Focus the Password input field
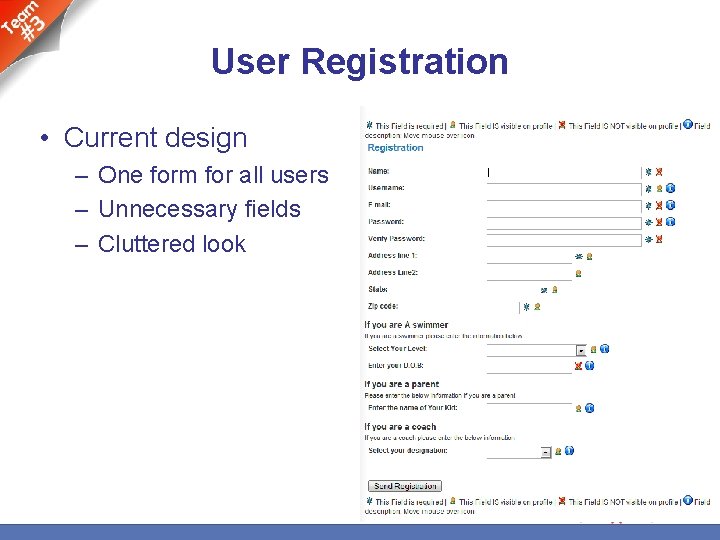The height and width of the screenshot is (540, 720). point(564,223)
